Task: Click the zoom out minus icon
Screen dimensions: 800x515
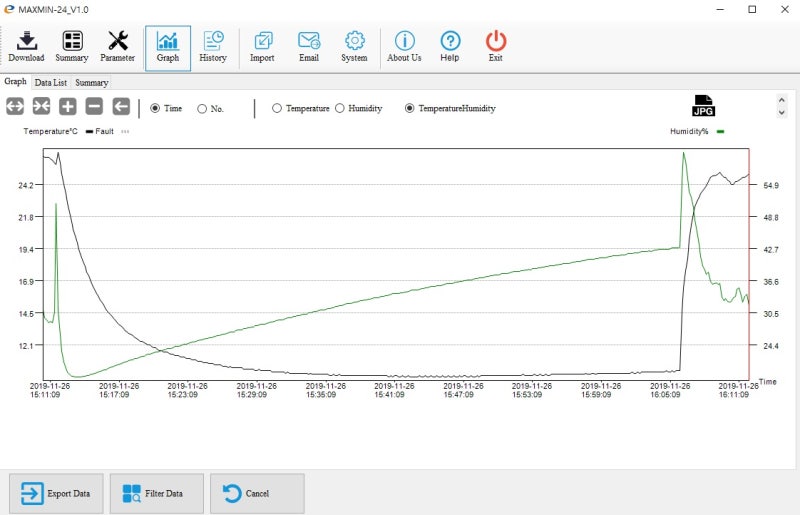Action: (x=94, y=106)
